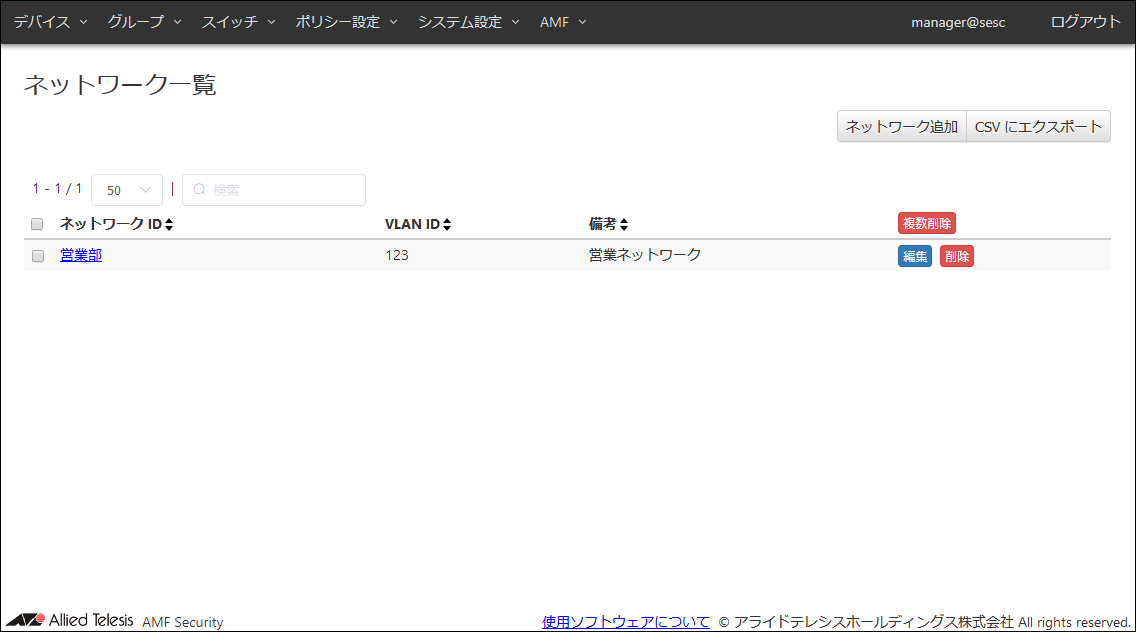Open the 50 rows-per-page dropdown
The height and width of the screenshot is (632, 1136).
click(x=126, y=190)
